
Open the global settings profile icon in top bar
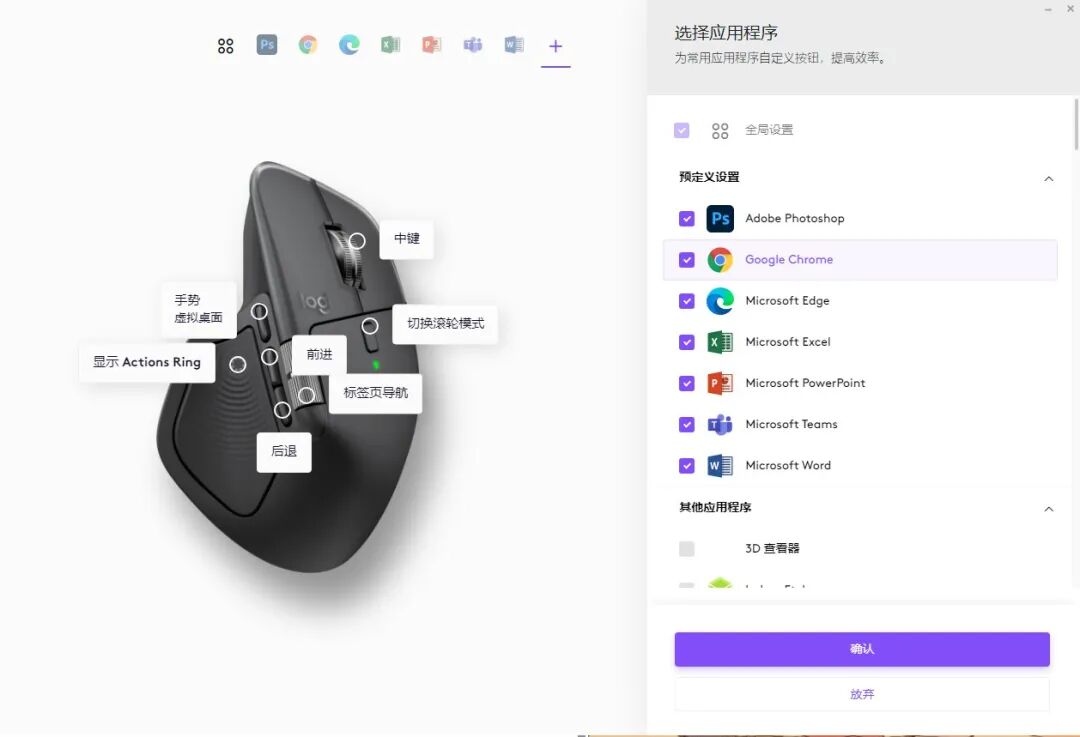(225, 46)
